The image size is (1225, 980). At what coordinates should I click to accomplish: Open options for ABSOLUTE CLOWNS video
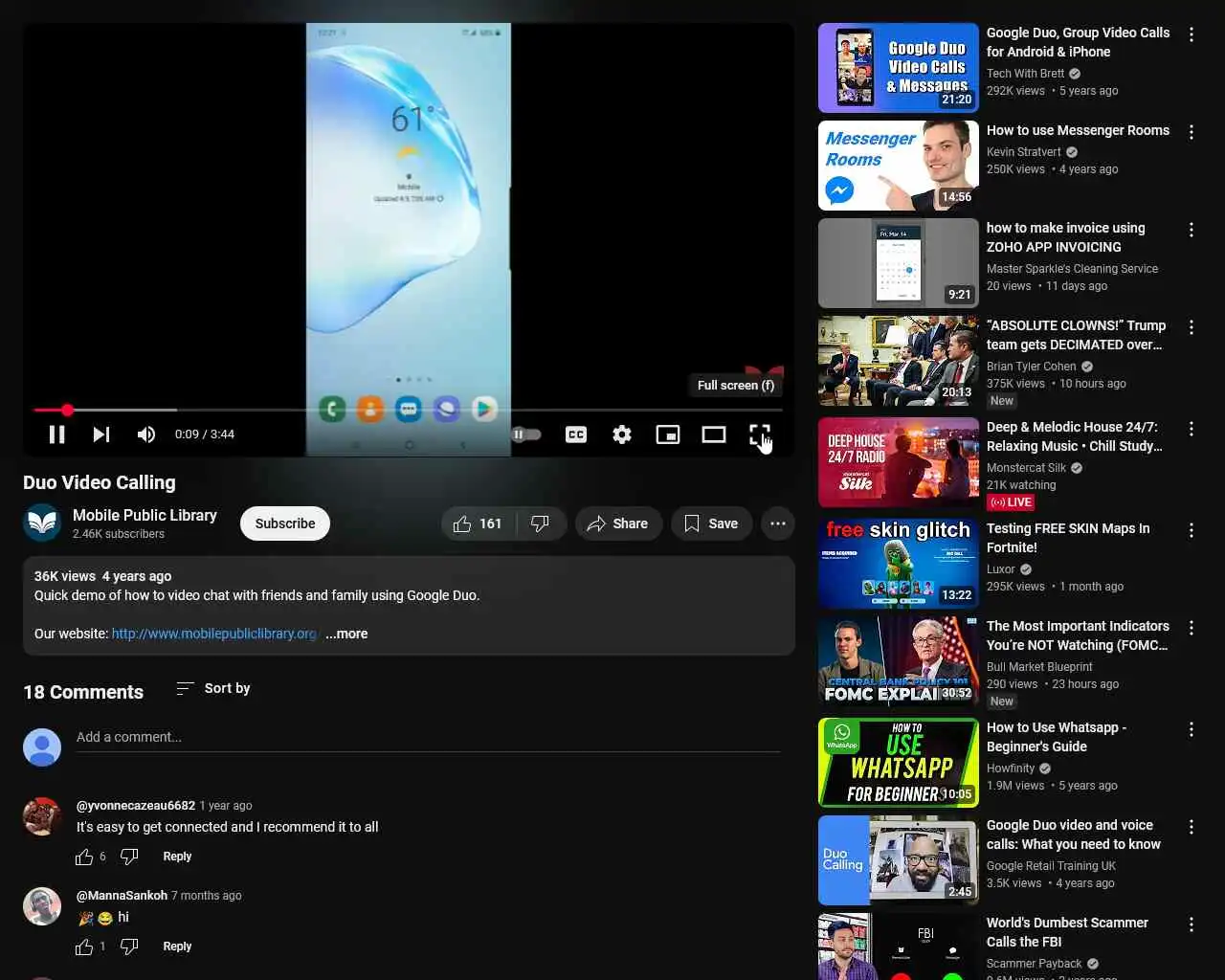point(1192,327)
